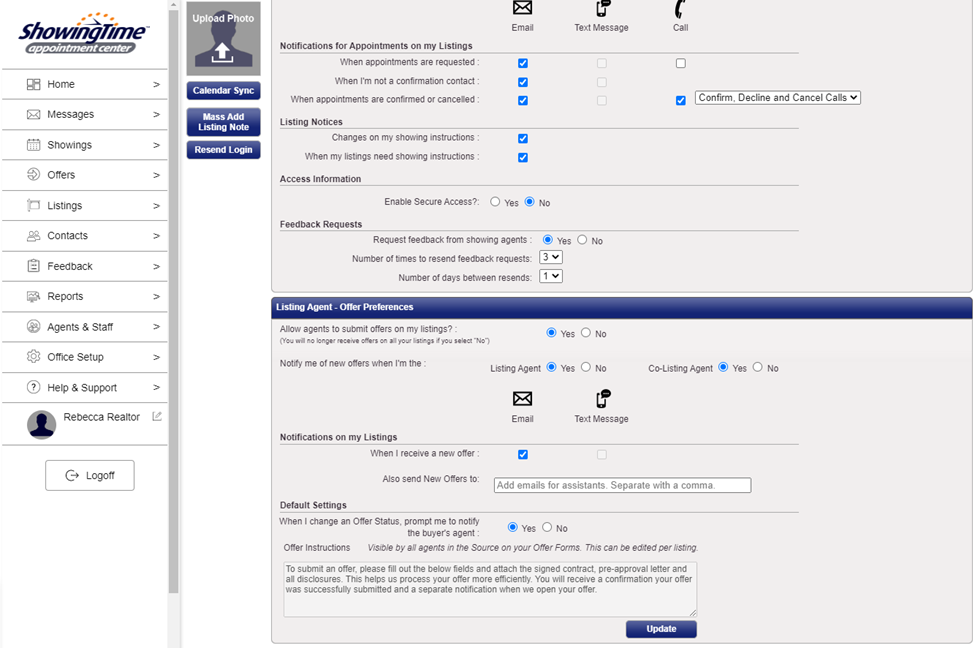
Task: Click the Agents & Staff icon
Action: 34,326
